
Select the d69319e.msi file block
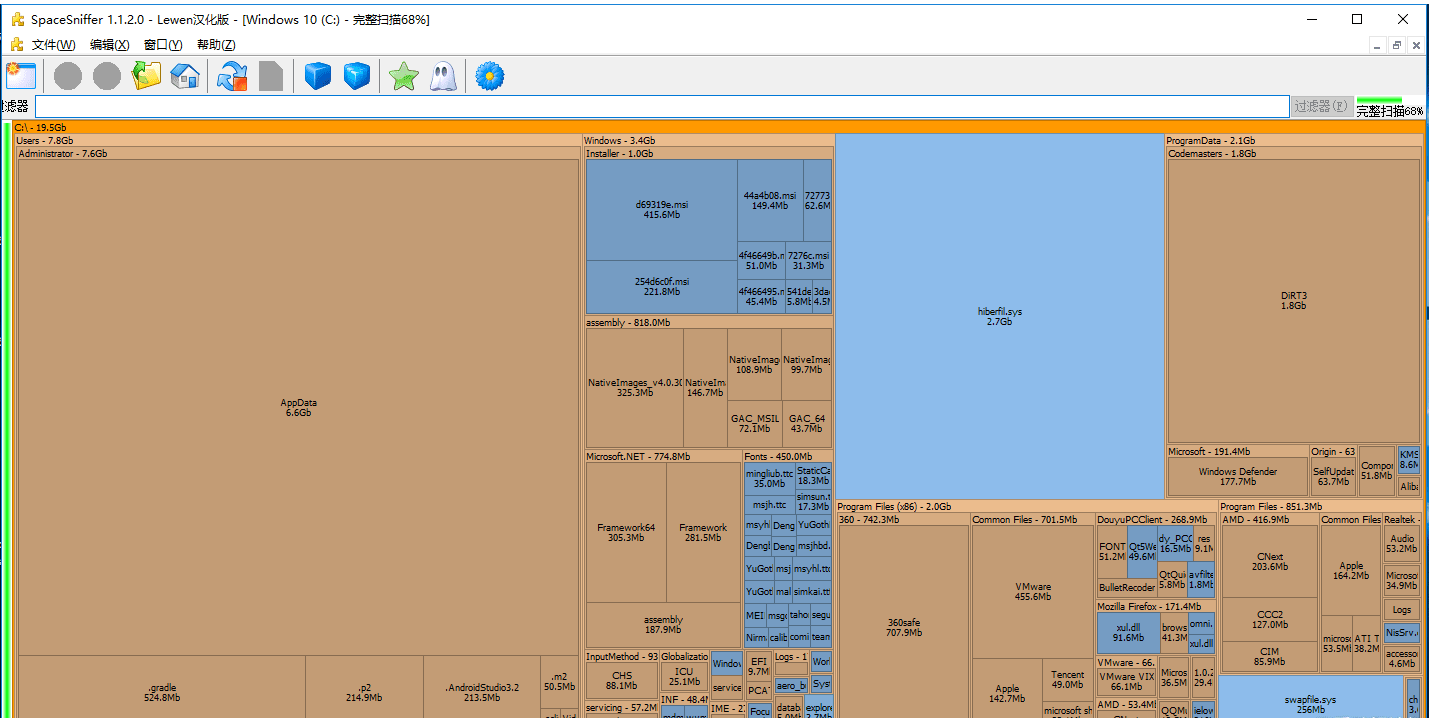[x=662, y=210]
